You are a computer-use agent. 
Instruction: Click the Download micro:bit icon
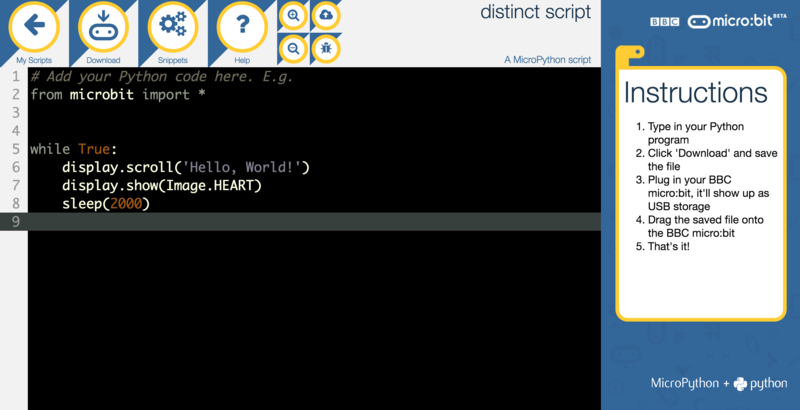point(103,27)
